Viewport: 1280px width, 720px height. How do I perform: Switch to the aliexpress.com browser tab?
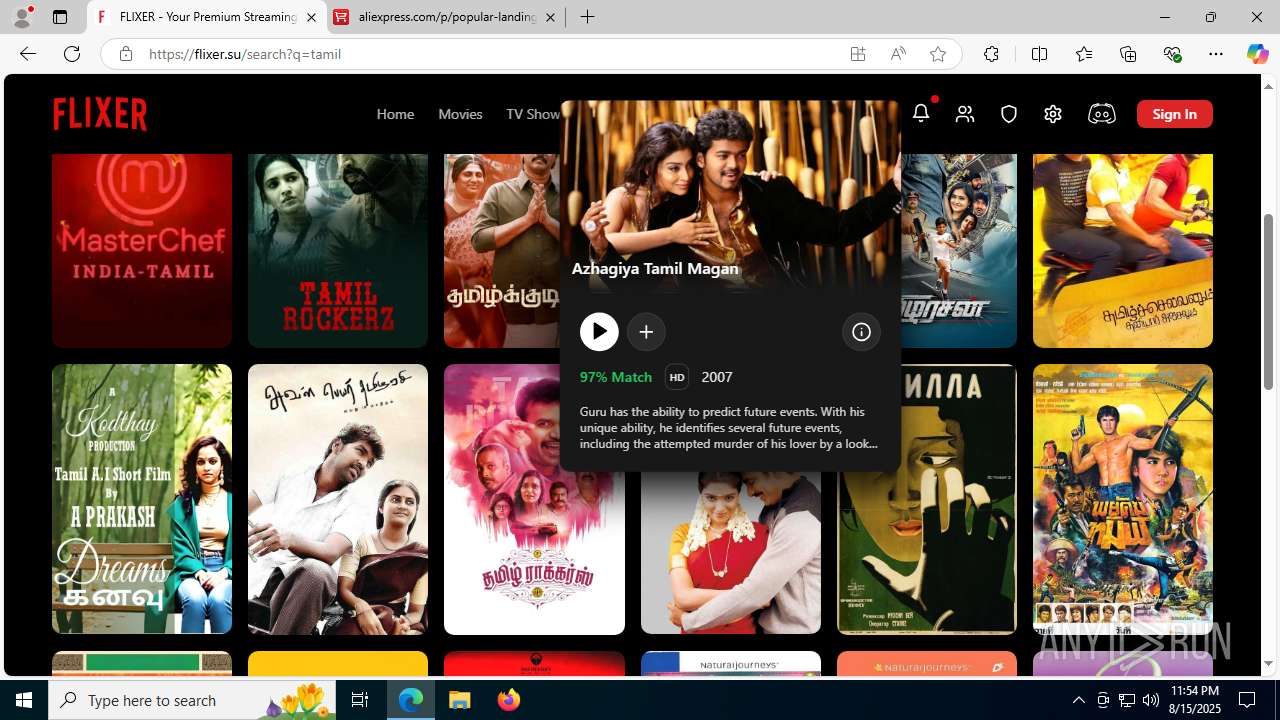pos(446,17)
